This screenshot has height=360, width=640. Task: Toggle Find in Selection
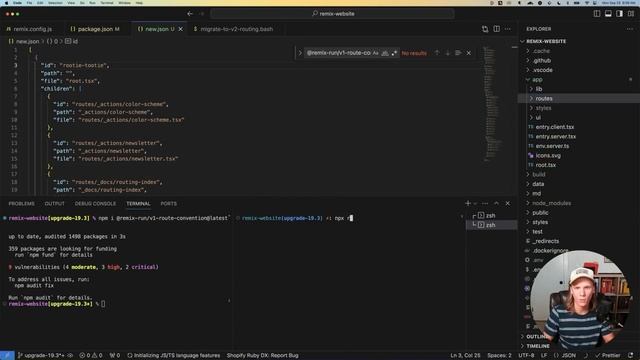458,53
